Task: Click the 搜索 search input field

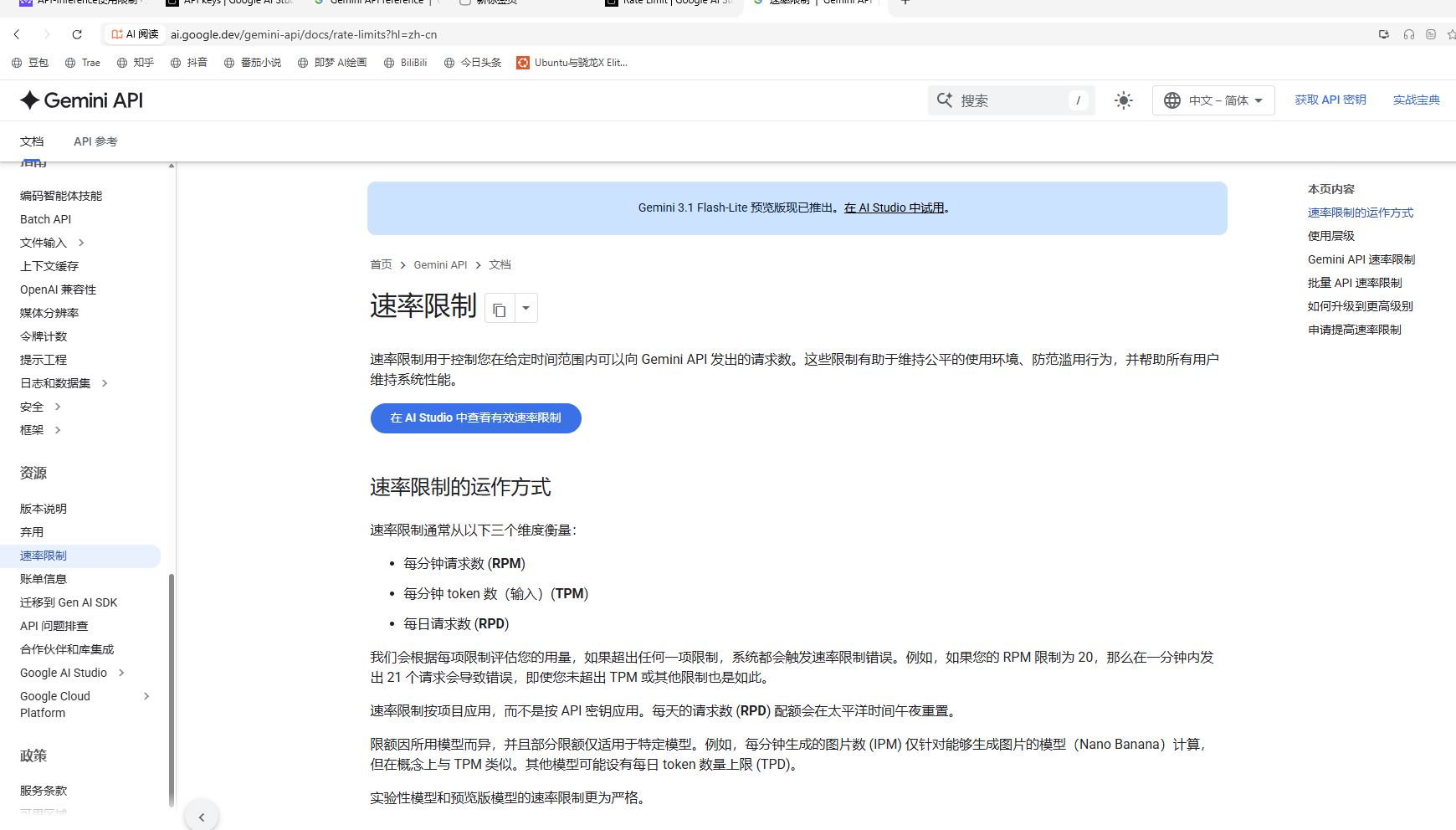Action: [x=1011, y=100]
